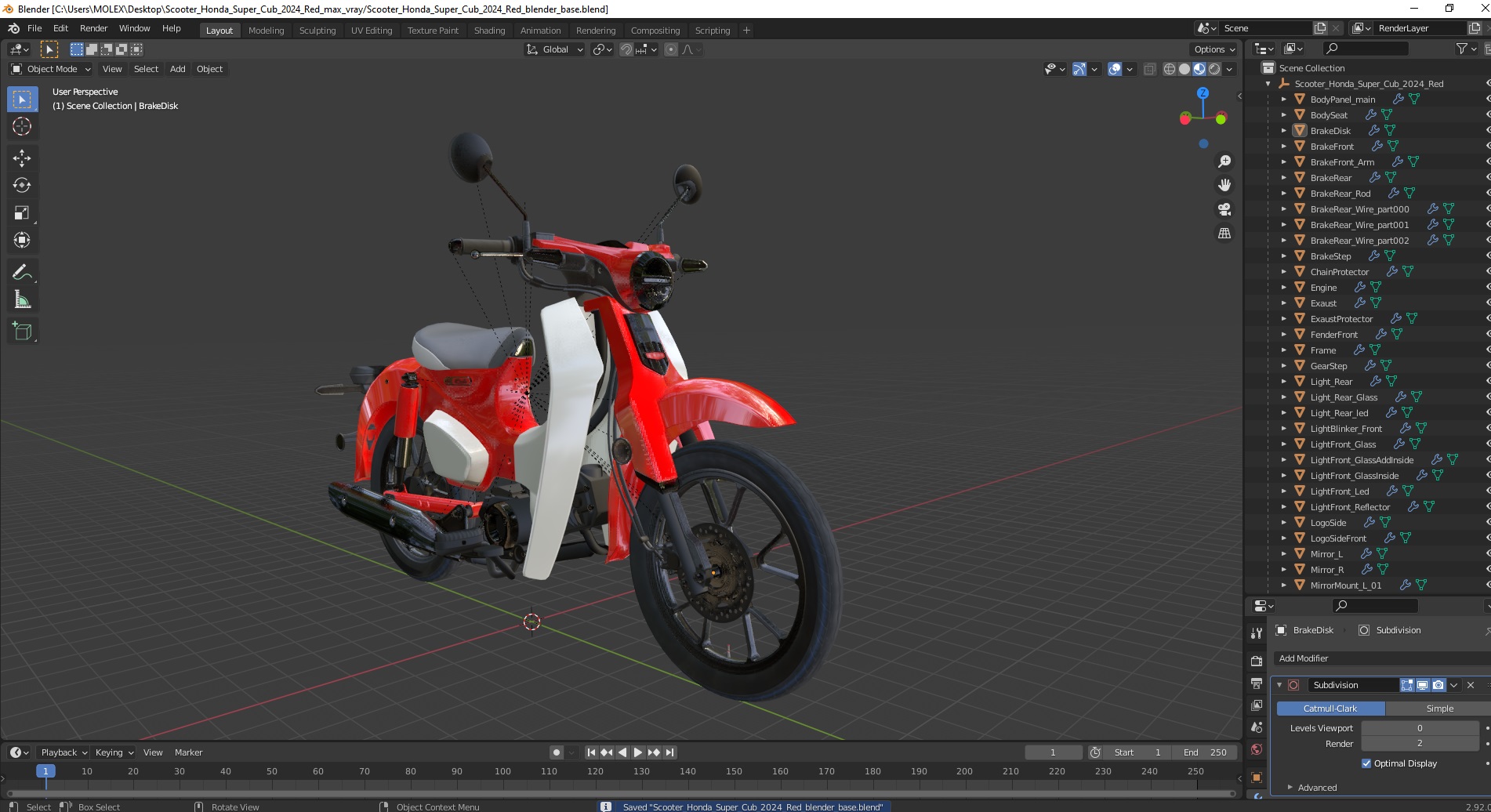Click the current frame number field
This screenshot has width=1491, height=812.
coord(1053,752)
